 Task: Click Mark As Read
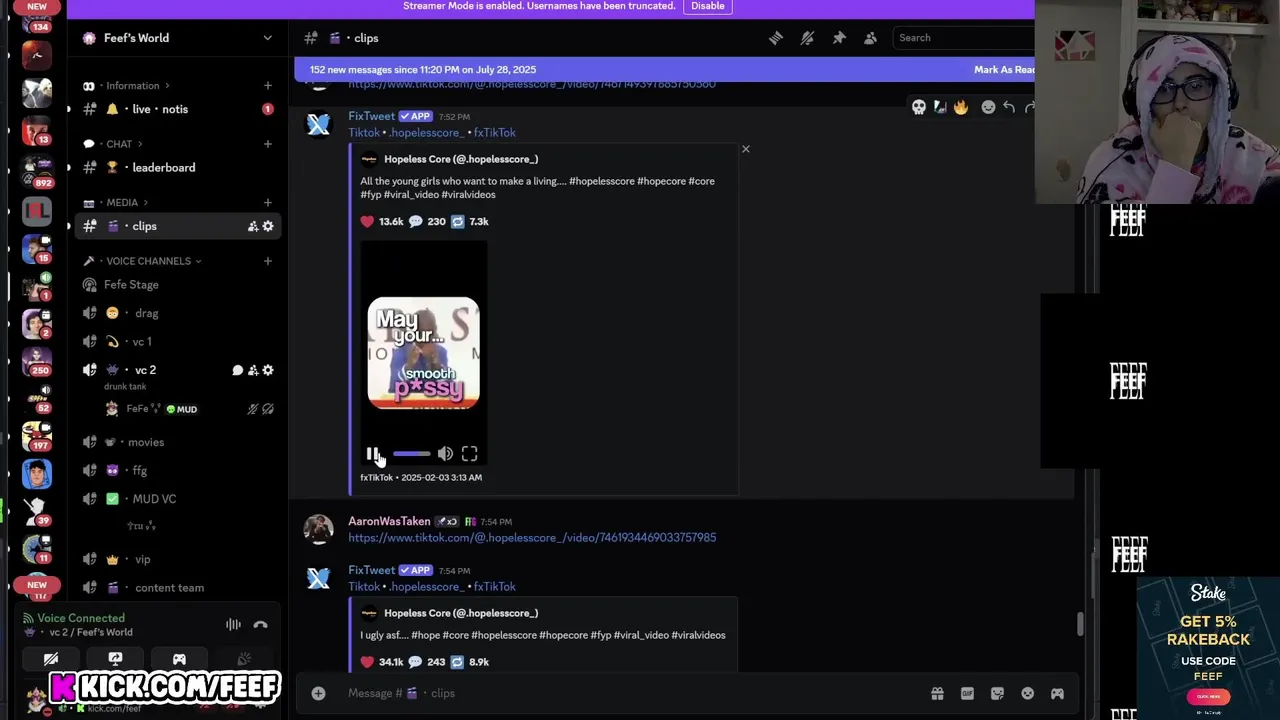(1004, 70)
